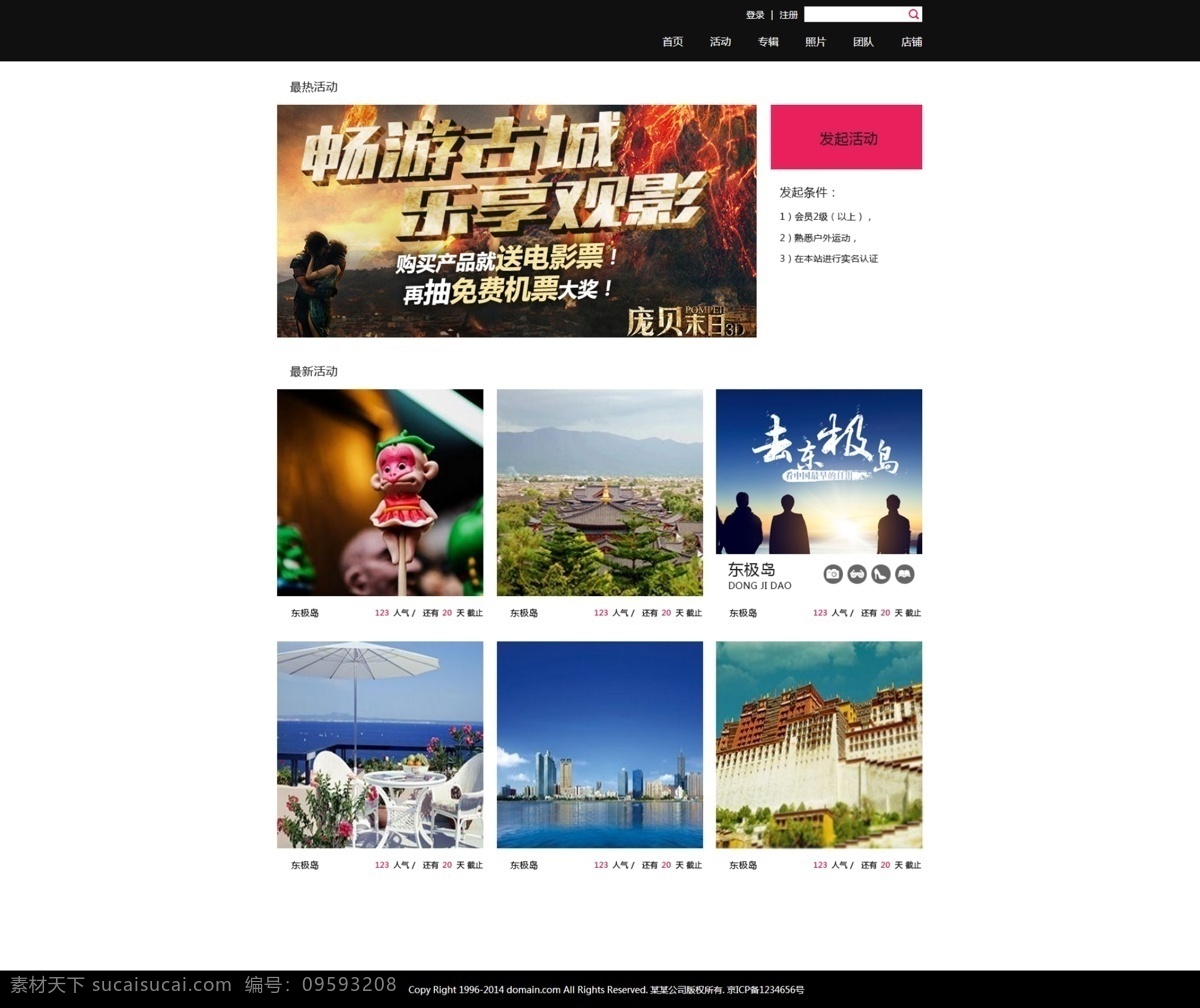Click the pink 发起活动 button
This screenshot has width=1200, height=1008.
(x=846, y=137)
